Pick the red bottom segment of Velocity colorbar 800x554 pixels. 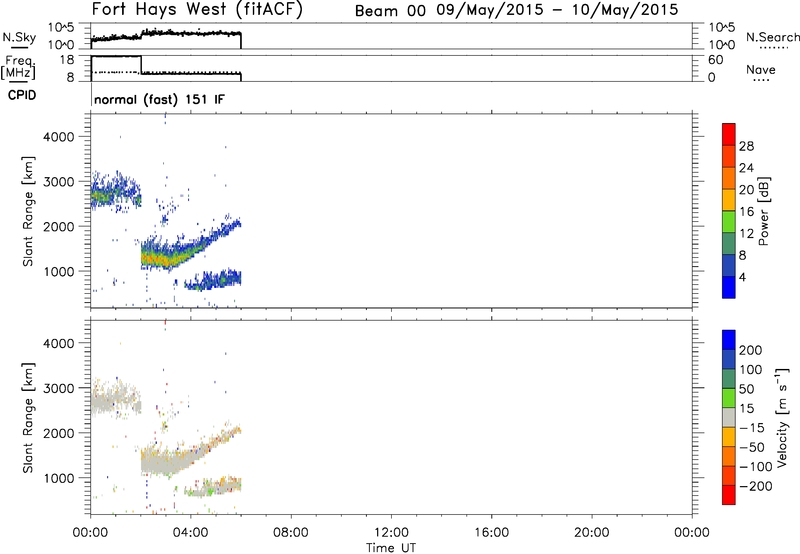click(729, 495)
